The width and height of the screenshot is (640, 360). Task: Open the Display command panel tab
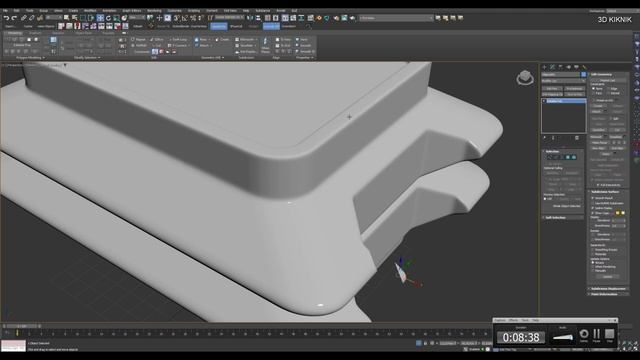tap(576, 67)
